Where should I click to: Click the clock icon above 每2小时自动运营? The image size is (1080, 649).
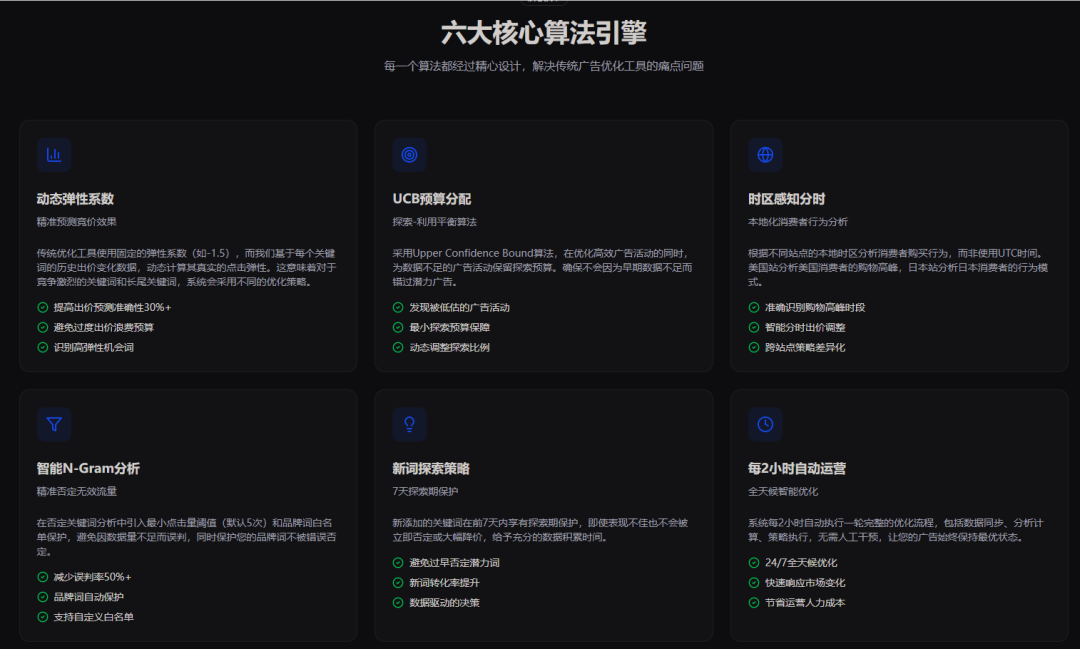pos(765,424)
